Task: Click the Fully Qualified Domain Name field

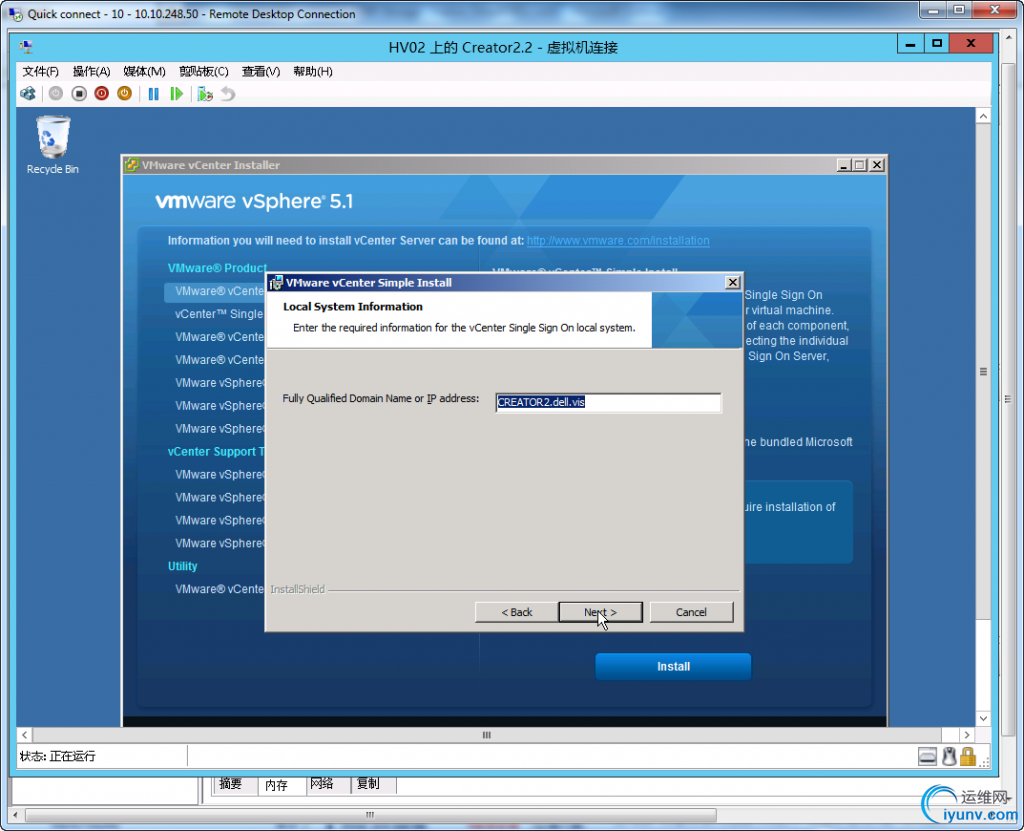Action: point(608,402)
